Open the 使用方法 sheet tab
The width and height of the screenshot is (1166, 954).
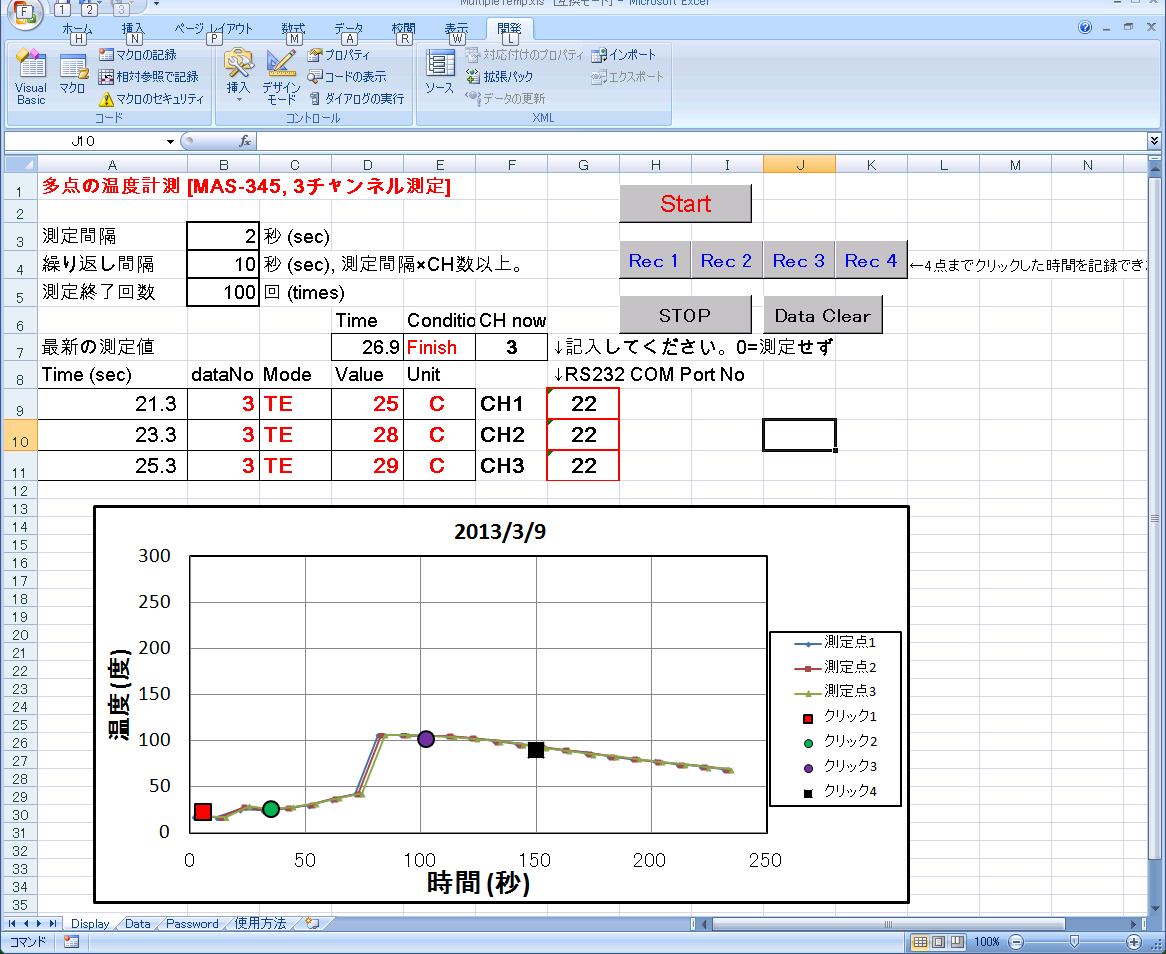260,924
